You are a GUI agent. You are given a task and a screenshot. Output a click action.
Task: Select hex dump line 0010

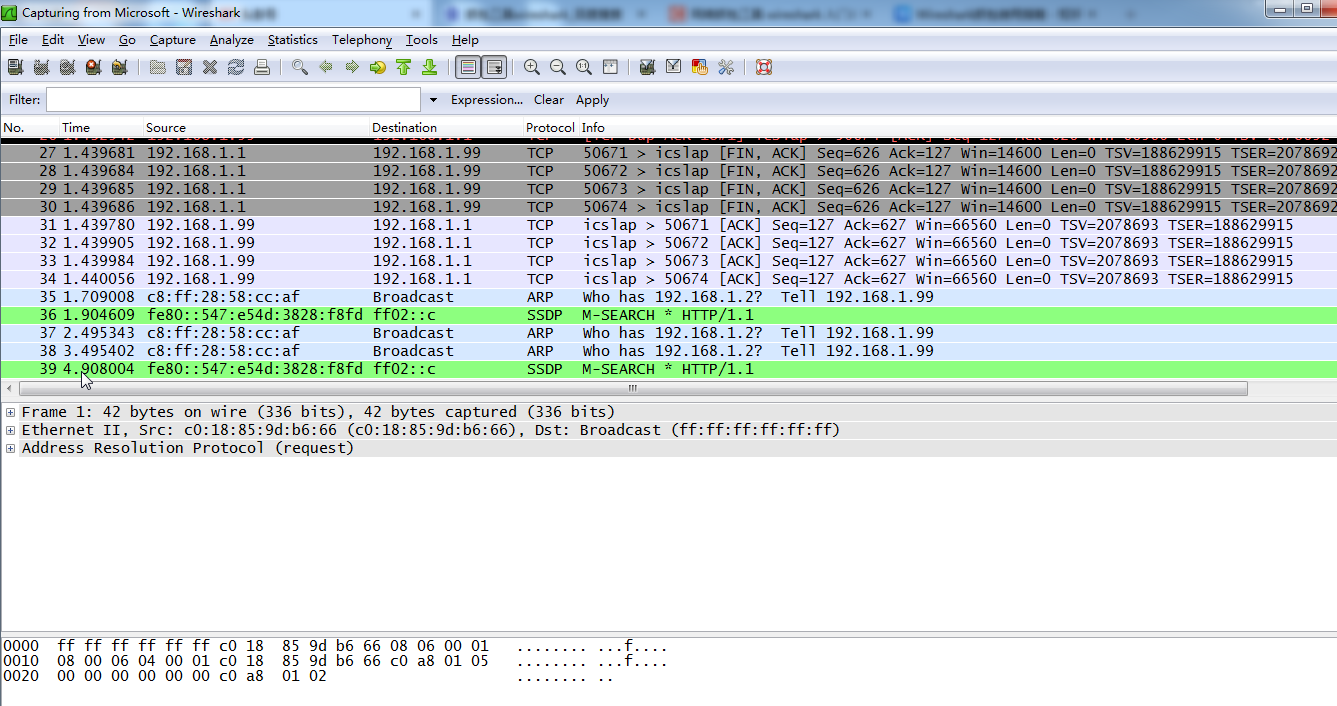pyautogui.click(x=335, y=661)
